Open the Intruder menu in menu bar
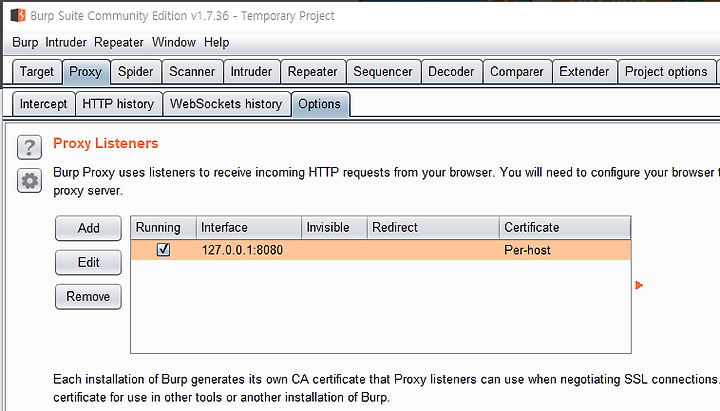The height and width of the screenshot is (411, 720). click(x=66, y=42)
